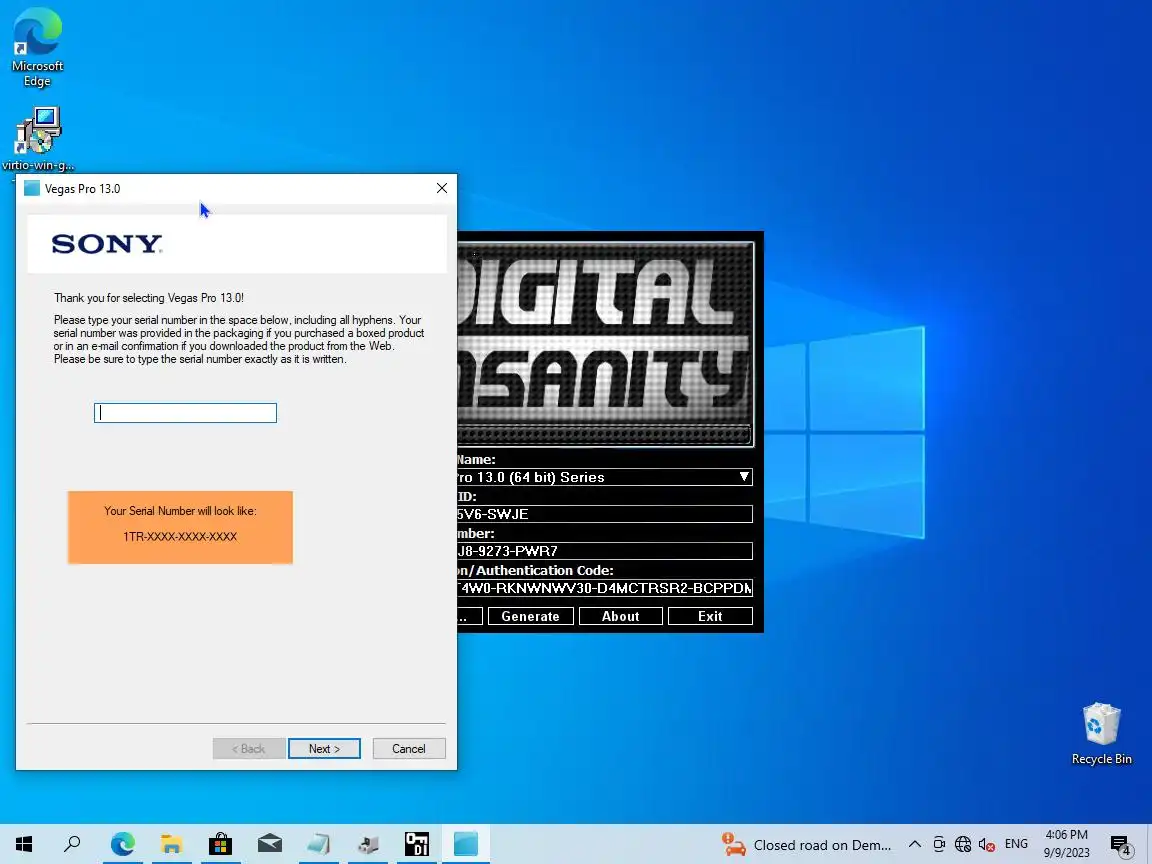
Task: Select the keygen serial number field
Action: point(604,551)
